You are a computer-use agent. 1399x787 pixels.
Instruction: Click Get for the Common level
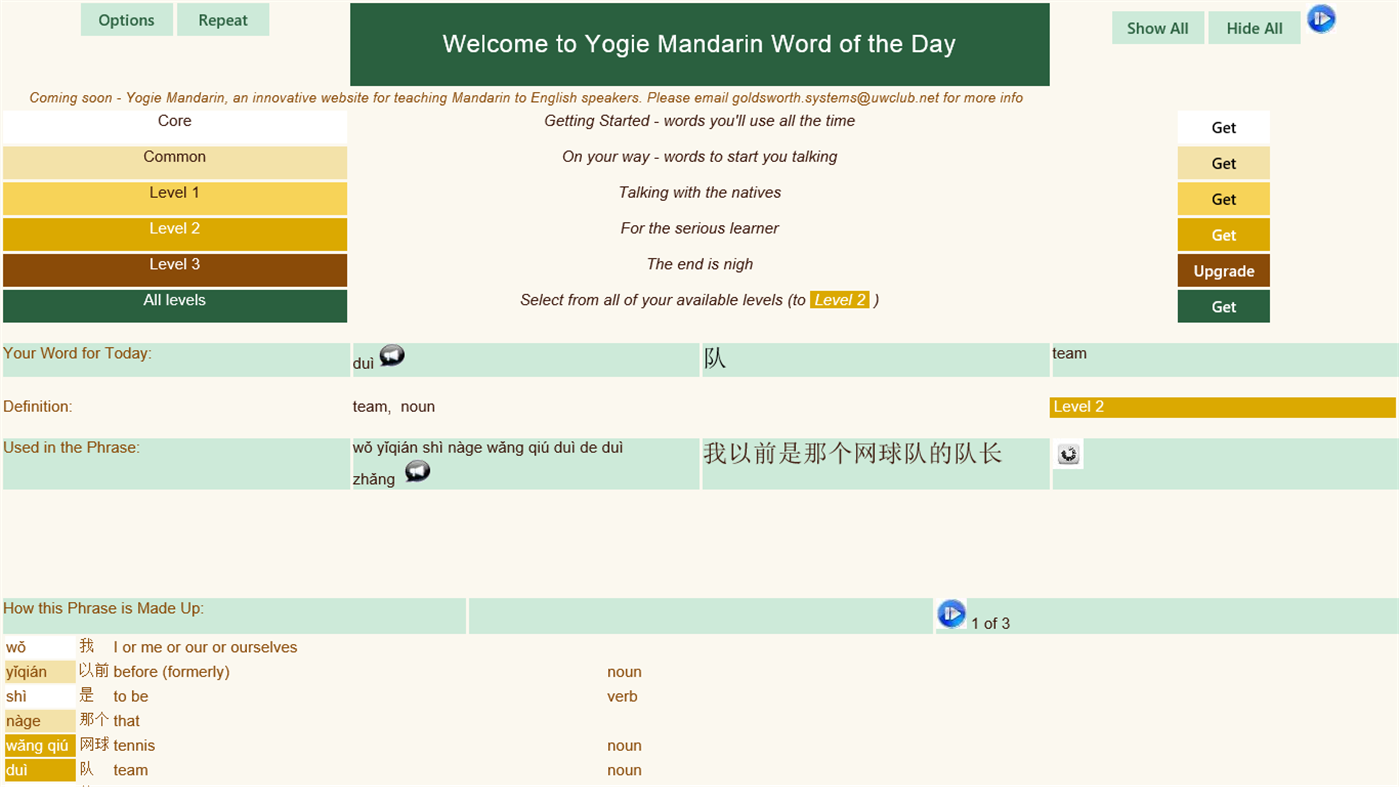pos(1223,163)
